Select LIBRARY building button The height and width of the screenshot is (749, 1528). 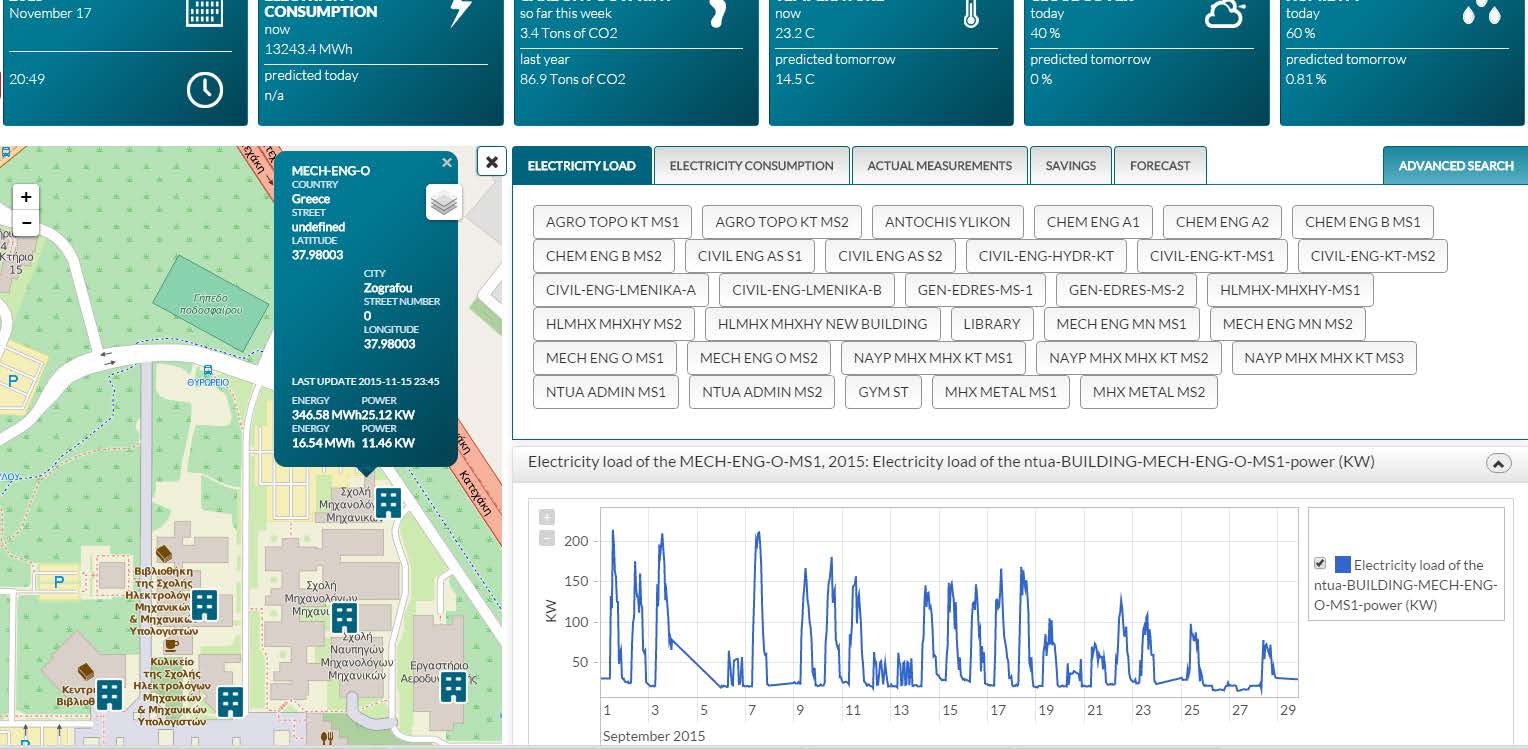[992, 324]
